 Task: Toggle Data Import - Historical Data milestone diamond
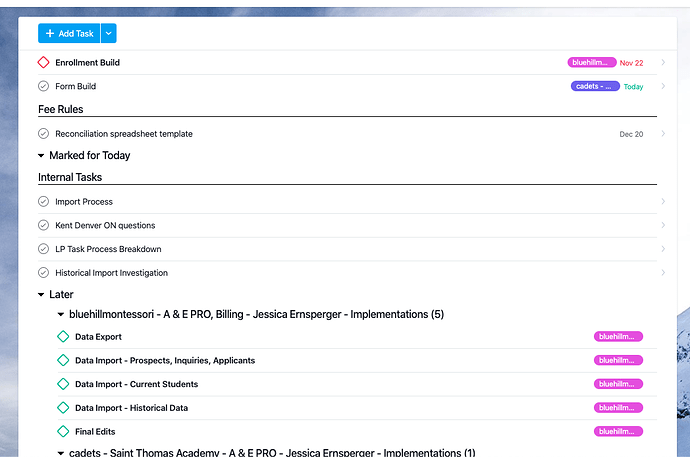point(63,408)
